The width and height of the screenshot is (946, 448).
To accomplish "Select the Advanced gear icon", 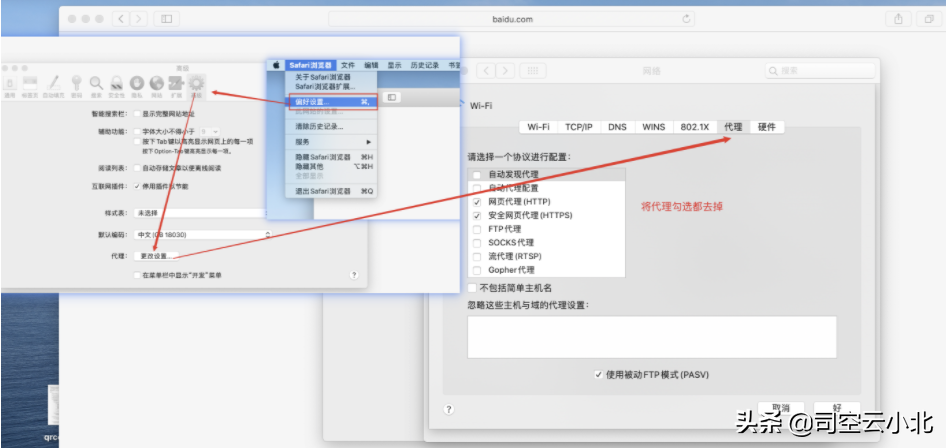I will [196, 85].
